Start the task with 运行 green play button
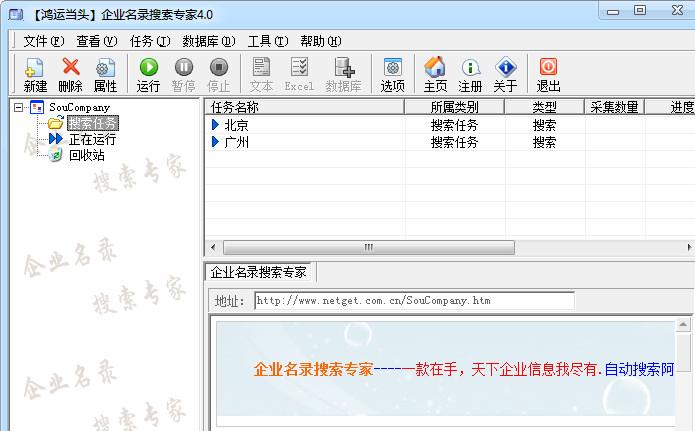This screenshot has height=431, width=695. 148,67
